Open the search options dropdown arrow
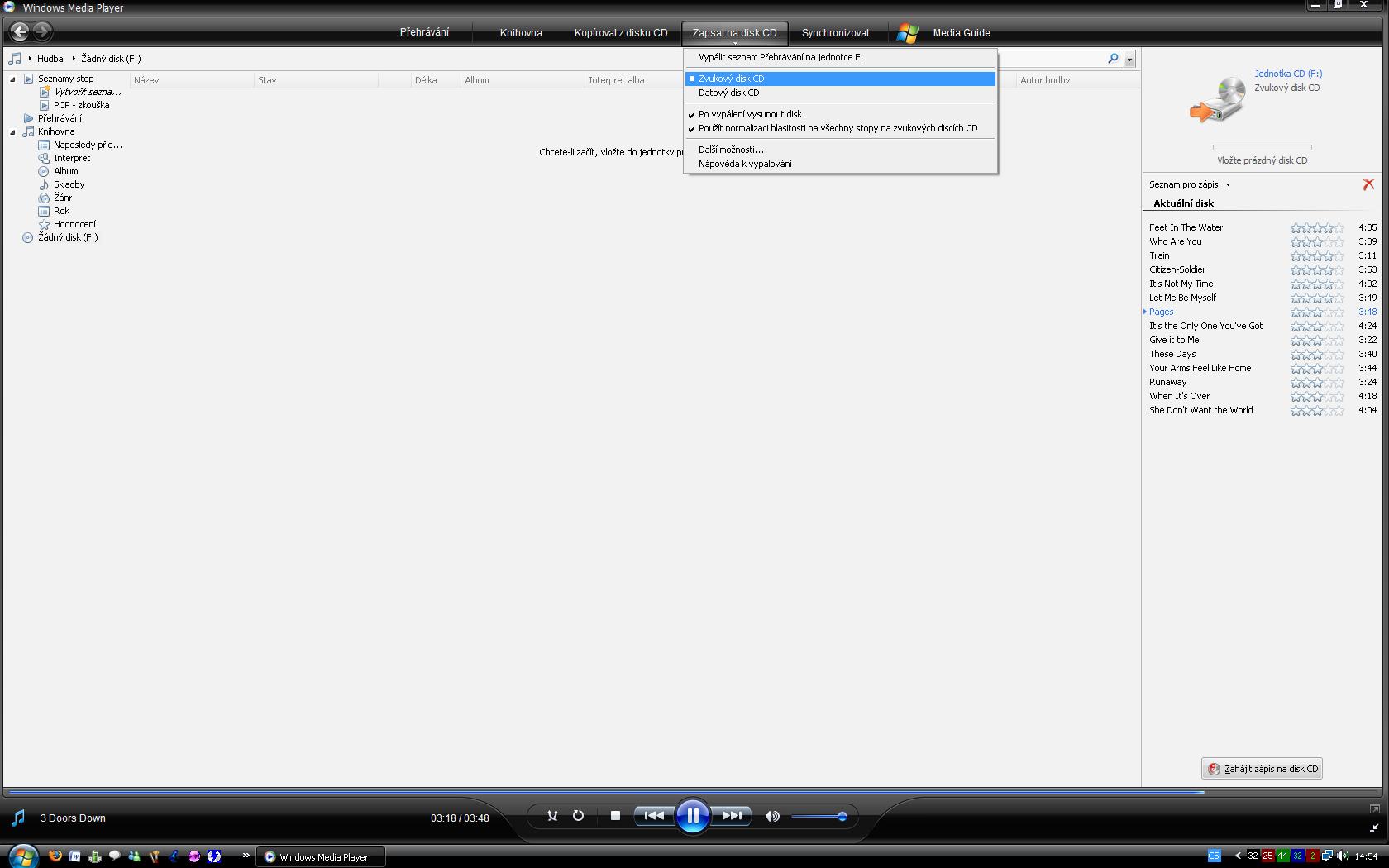The width and height of the screenshot is (1389, 868). tap(1129, 59)
